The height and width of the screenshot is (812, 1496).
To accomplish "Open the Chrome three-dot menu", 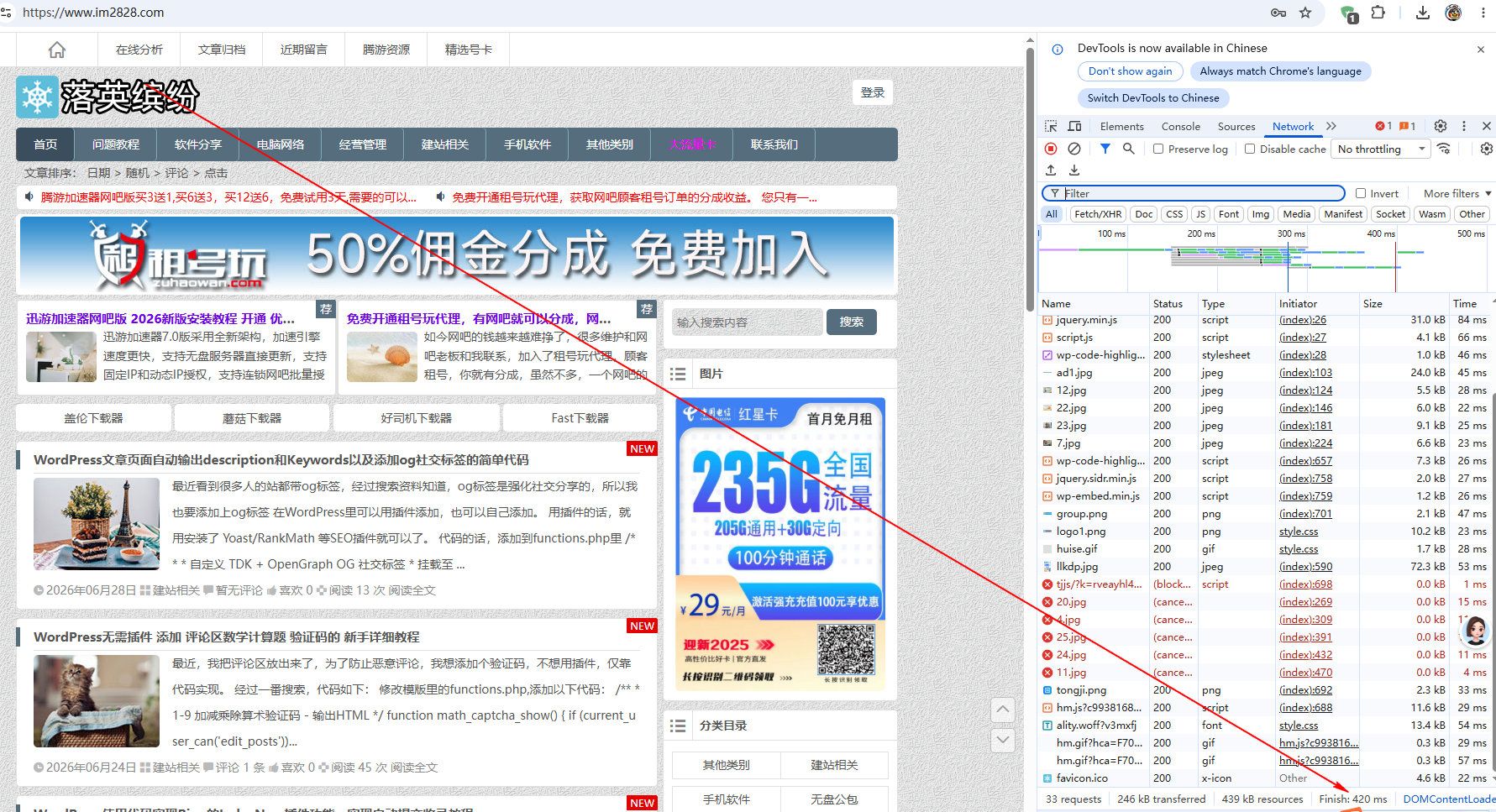I will [1483, 13].
